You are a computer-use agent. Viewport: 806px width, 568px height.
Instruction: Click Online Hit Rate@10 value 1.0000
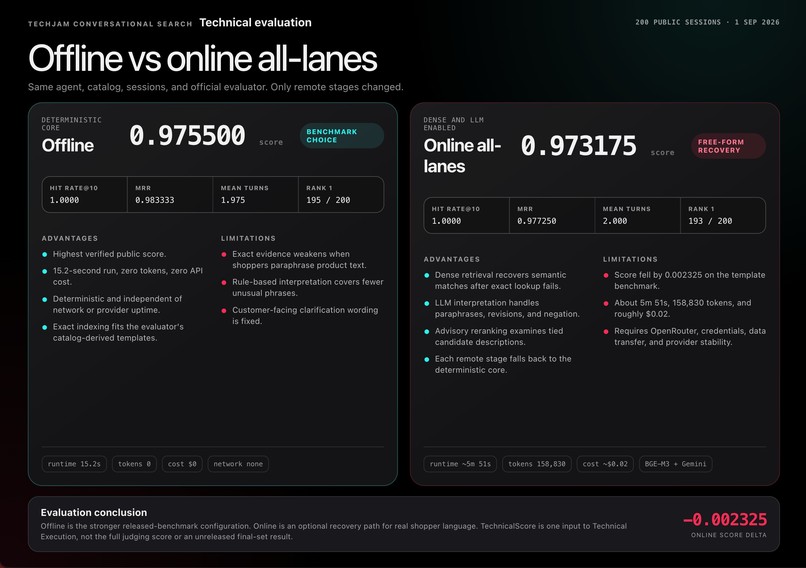[x=446, y=221]
